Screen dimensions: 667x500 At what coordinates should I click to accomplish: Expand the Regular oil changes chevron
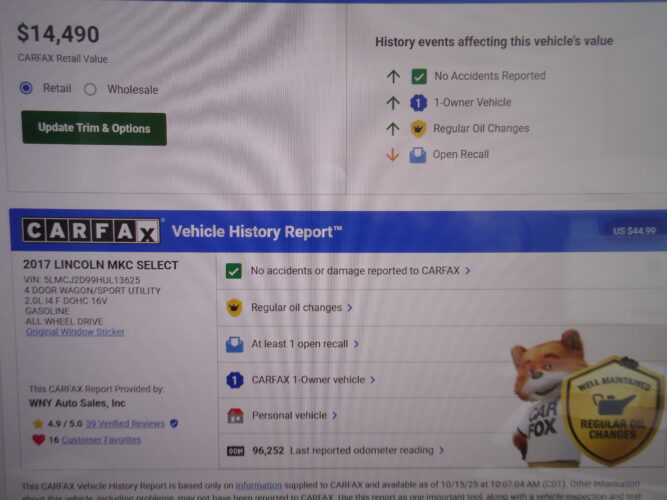(x=350, y=307)
